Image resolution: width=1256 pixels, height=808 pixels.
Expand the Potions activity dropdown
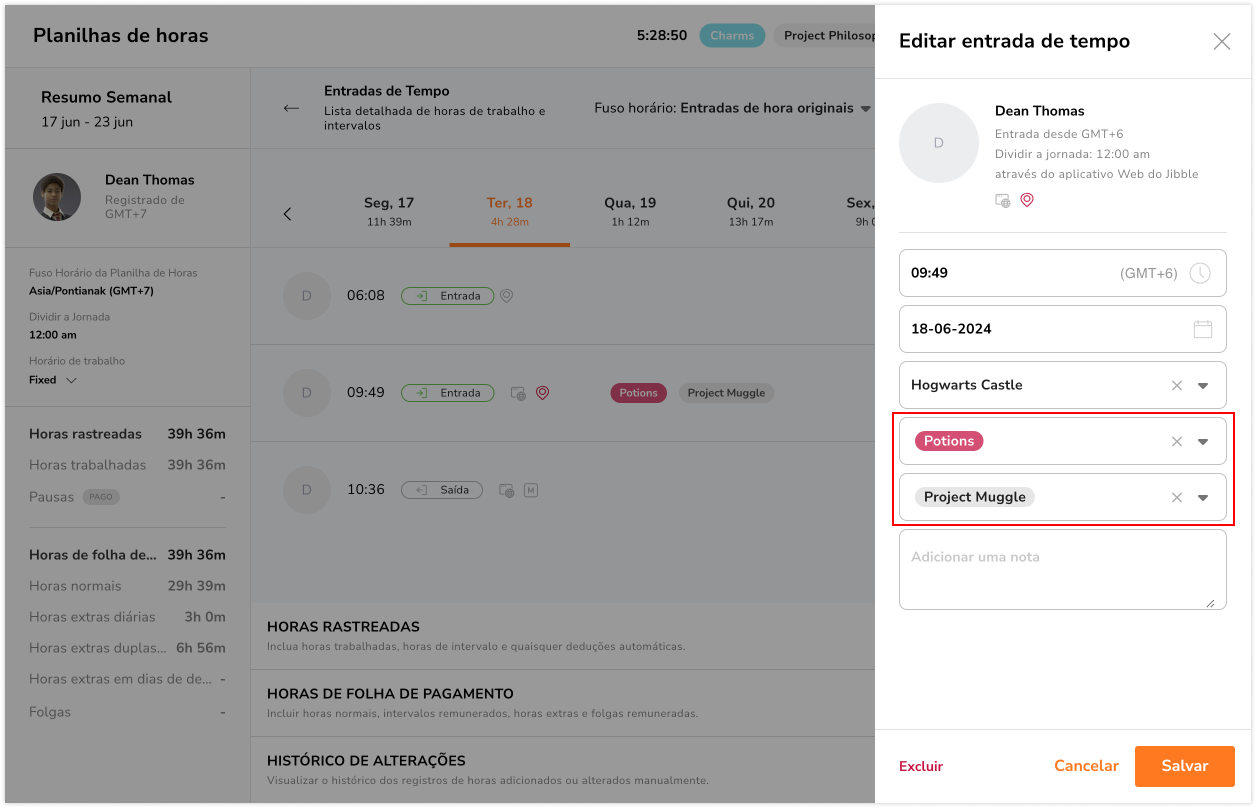click(x=1203, y=442)
